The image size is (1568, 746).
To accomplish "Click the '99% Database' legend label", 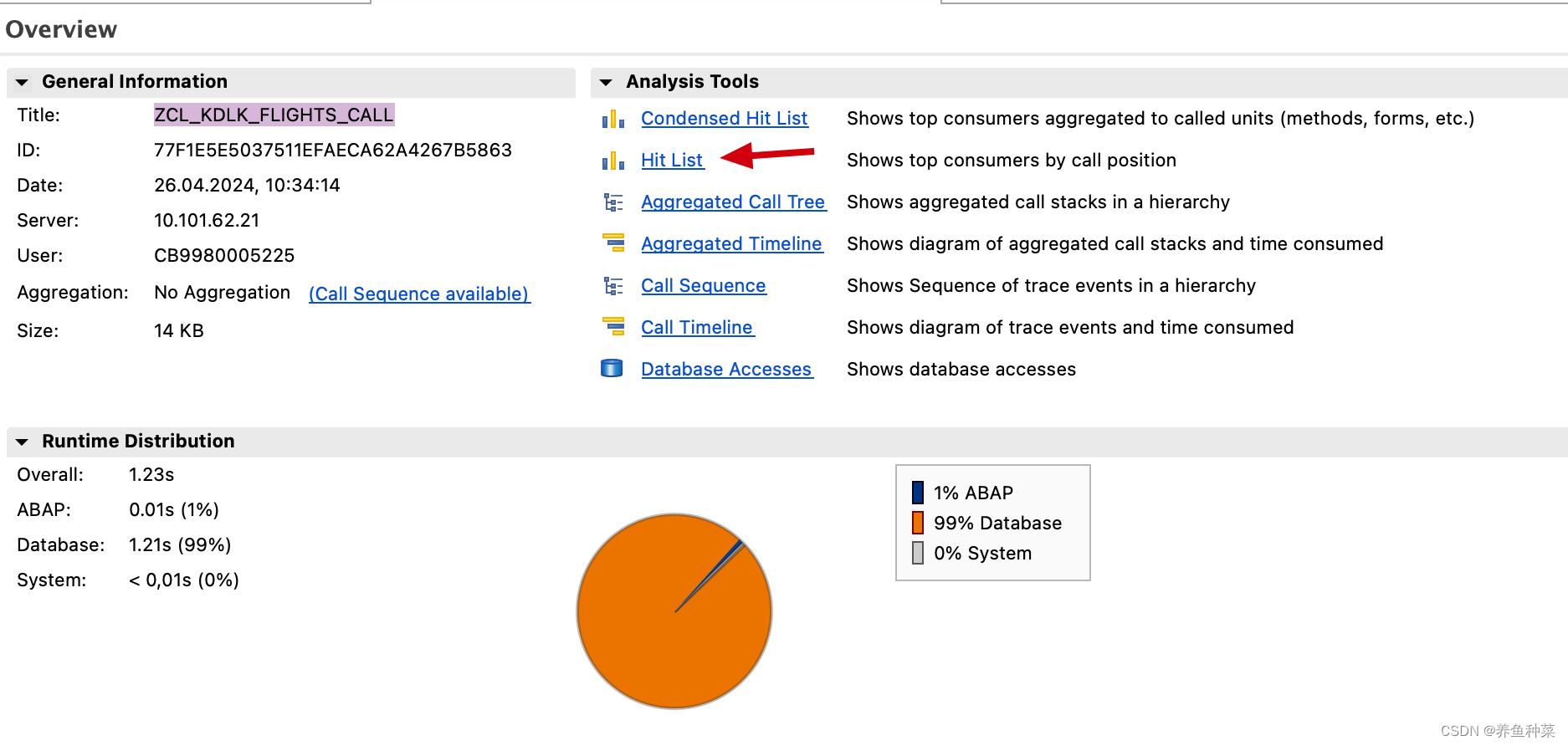I will [x=997, y=524].
